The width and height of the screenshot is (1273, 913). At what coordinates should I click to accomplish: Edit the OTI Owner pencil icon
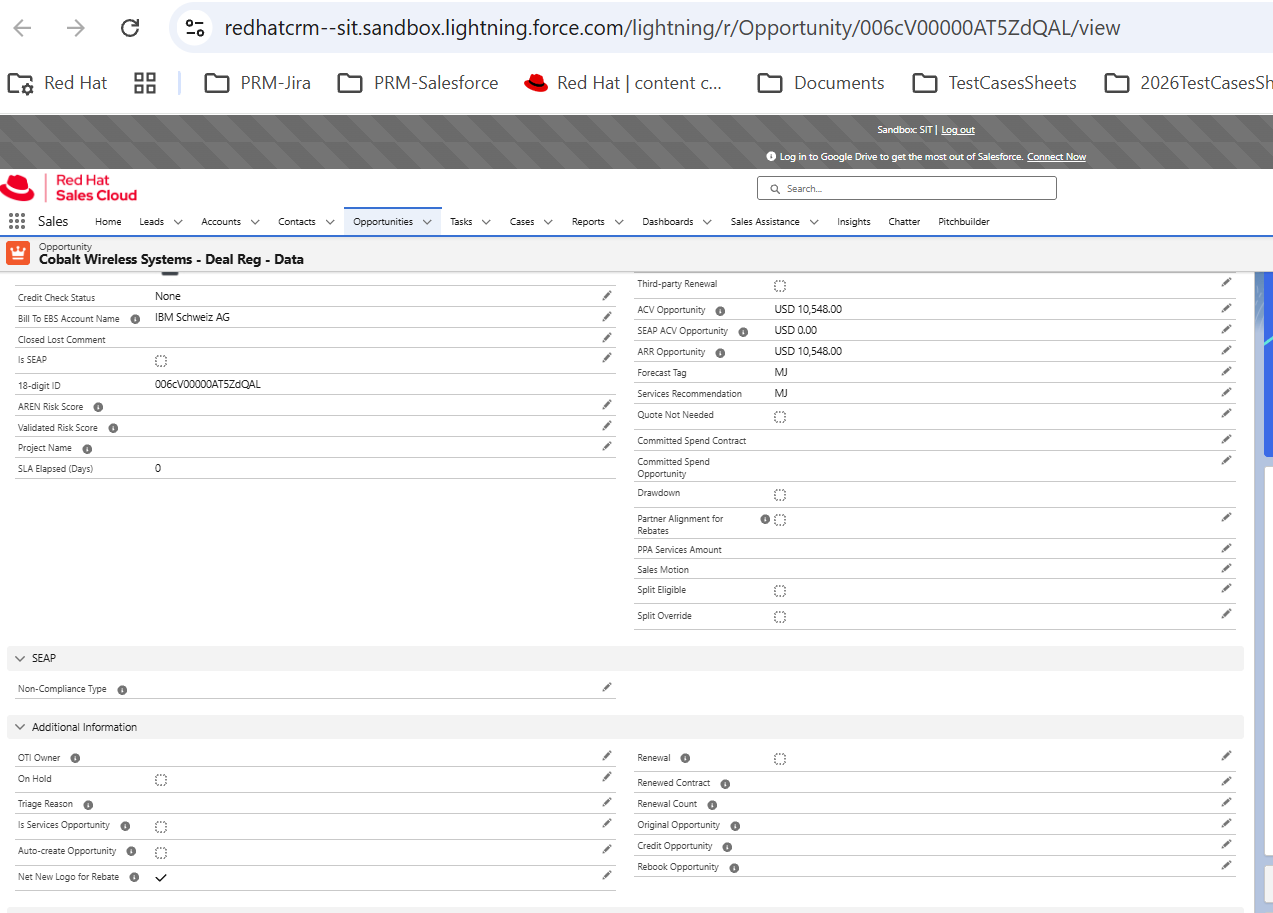point(607,756)
